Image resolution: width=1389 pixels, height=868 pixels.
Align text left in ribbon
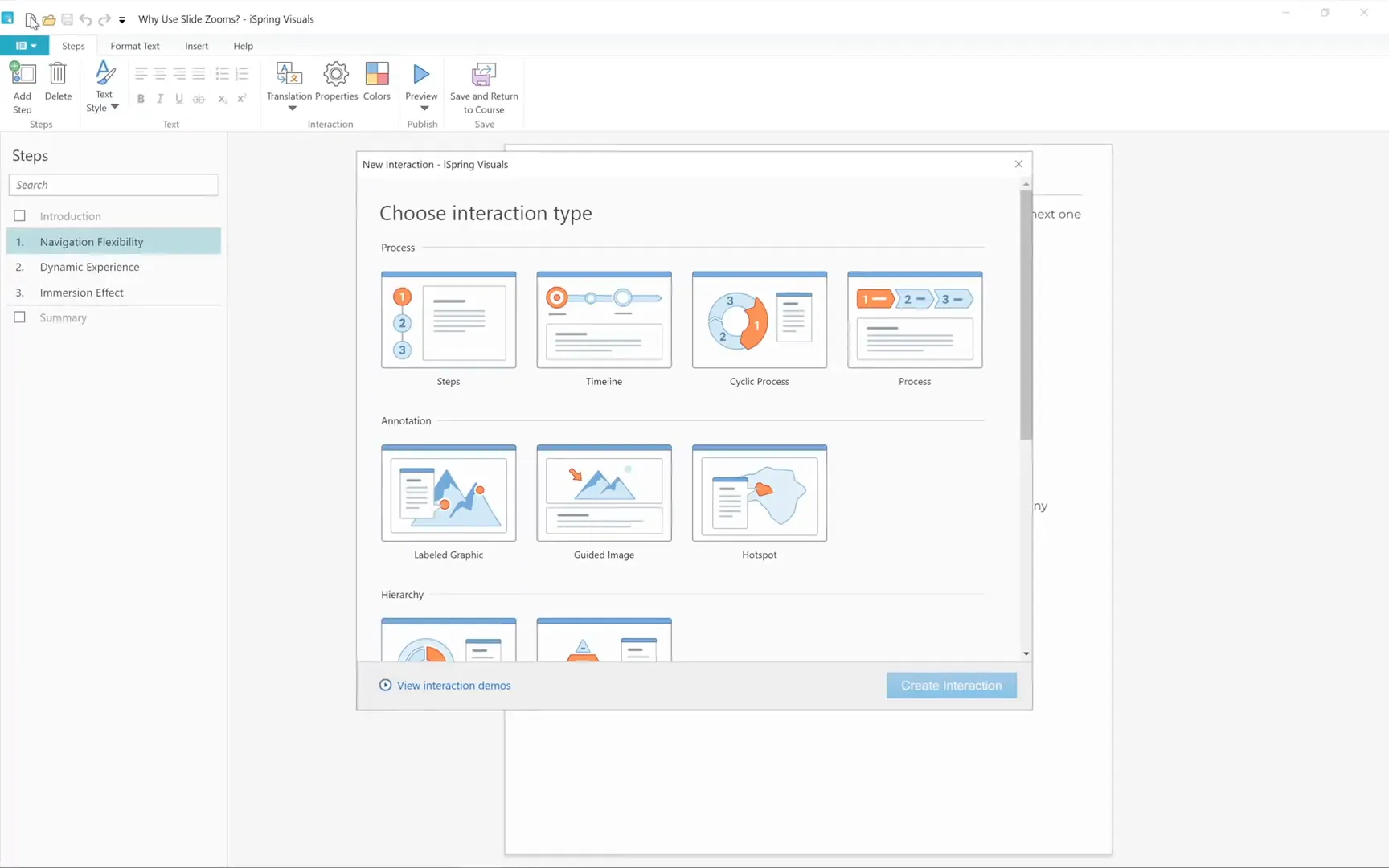[x=141, y=74]
